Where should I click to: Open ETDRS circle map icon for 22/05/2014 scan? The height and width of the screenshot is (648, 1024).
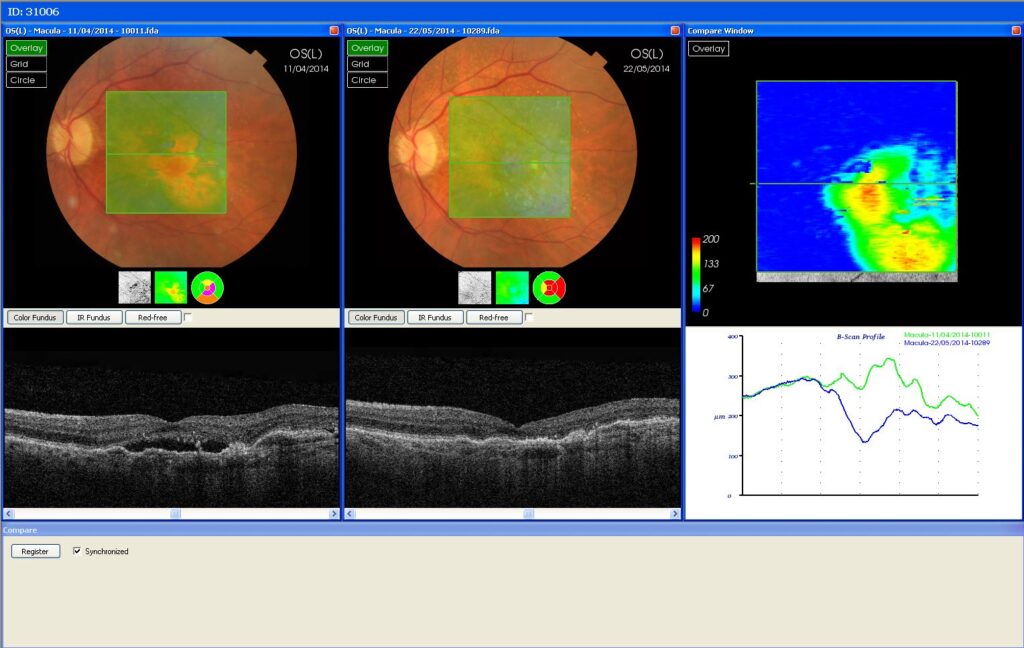(549, 288)
